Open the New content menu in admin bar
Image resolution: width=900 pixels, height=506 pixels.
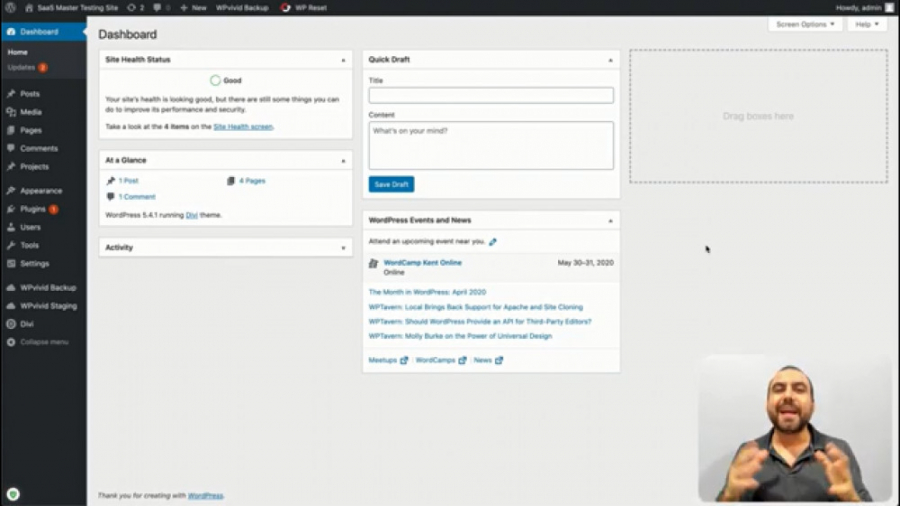tap(193, 7)
